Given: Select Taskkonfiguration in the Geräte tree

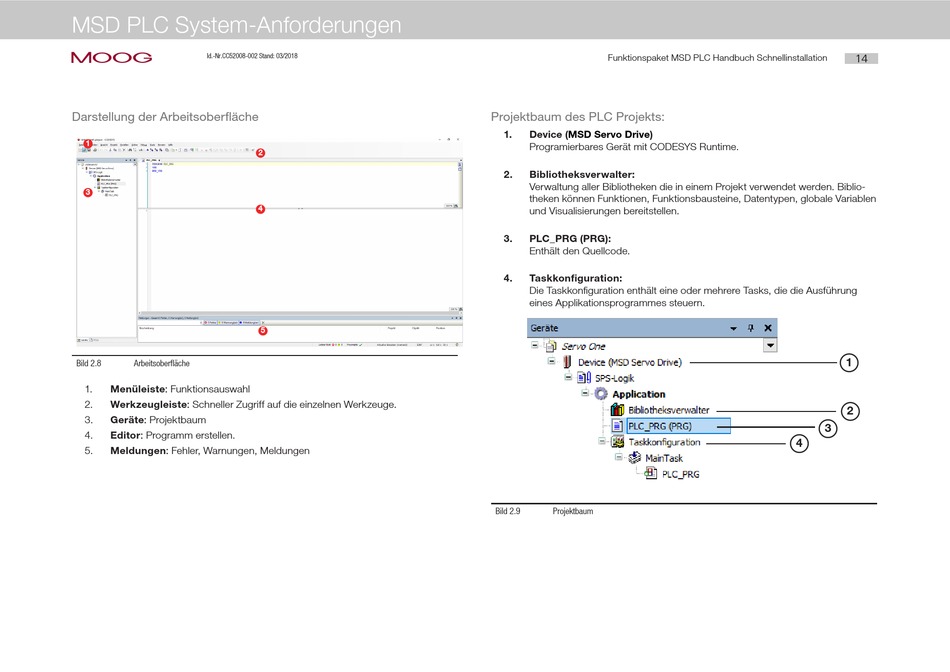Looking at the screenshot, I should pyautogui.click(x=664, y=442).
